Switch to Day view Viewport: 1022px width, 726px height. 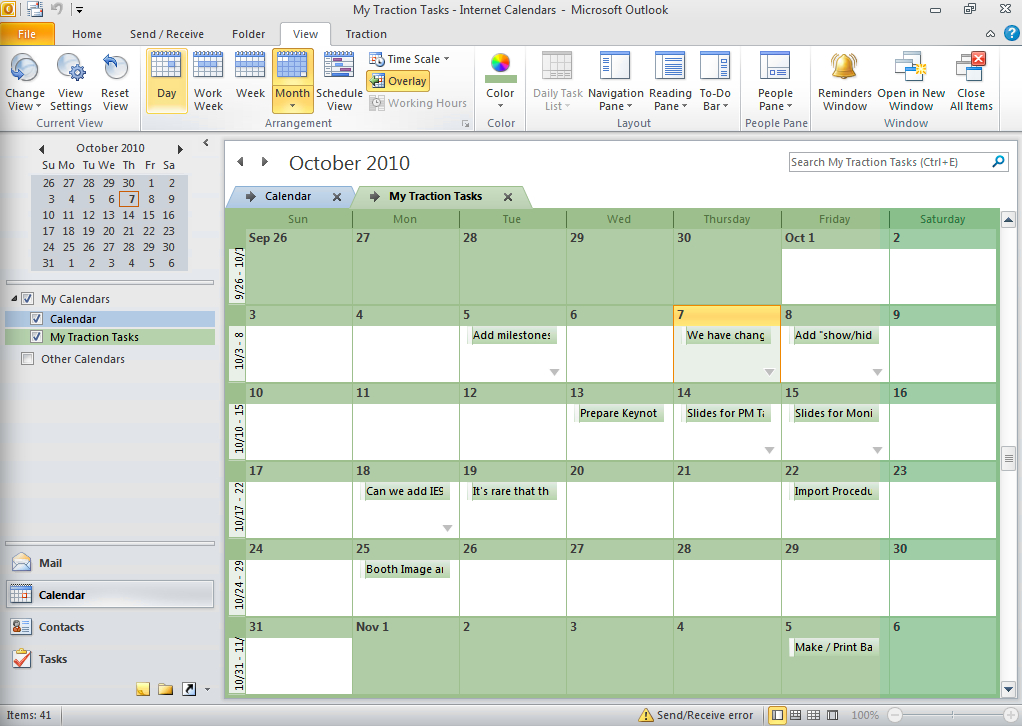pos(167,80)
